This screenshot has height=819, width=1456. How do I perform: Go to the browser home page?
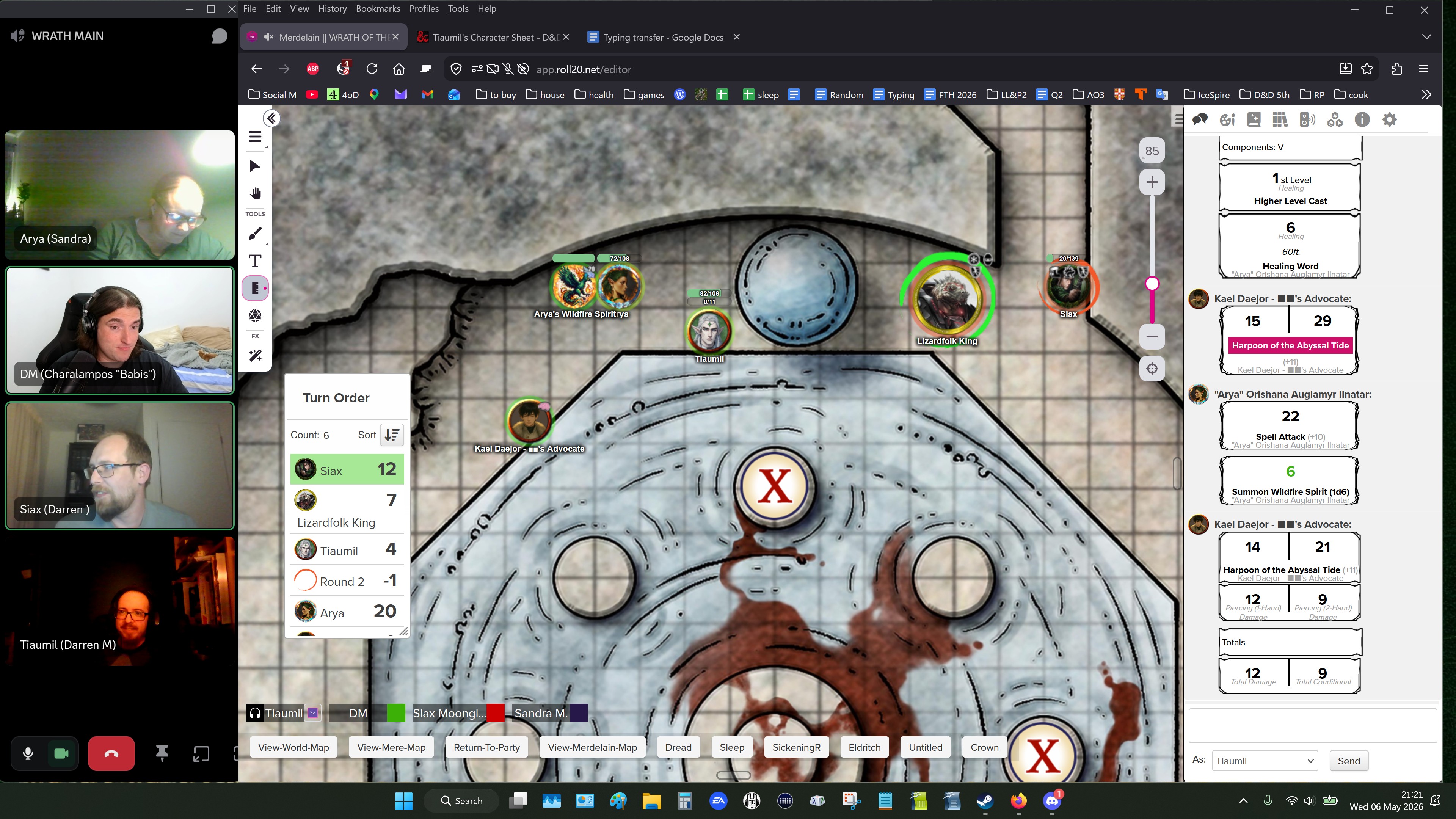pos(399,69)
